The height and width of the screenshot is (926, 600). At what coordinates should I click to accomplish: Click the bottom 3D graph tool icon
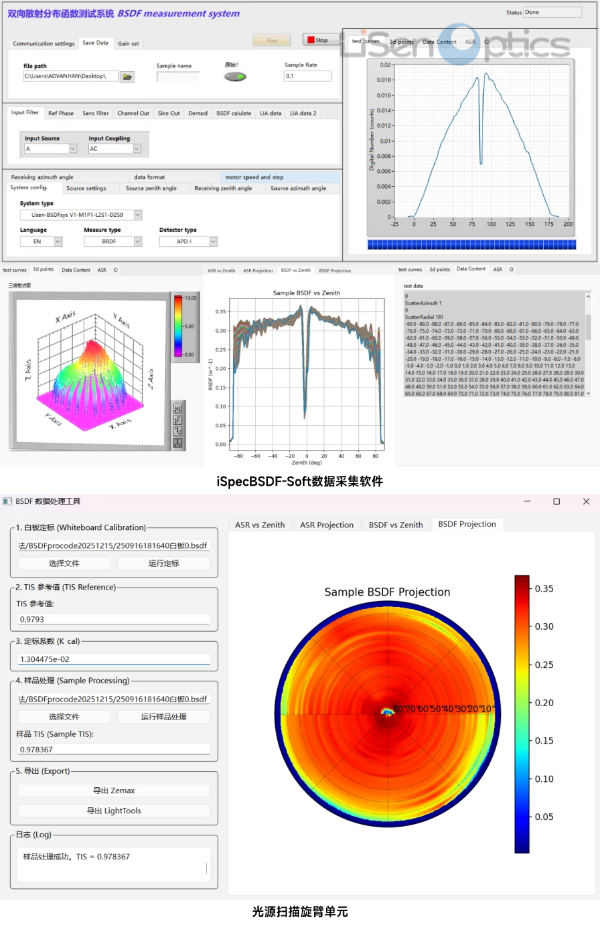click(x=177, y=443)
